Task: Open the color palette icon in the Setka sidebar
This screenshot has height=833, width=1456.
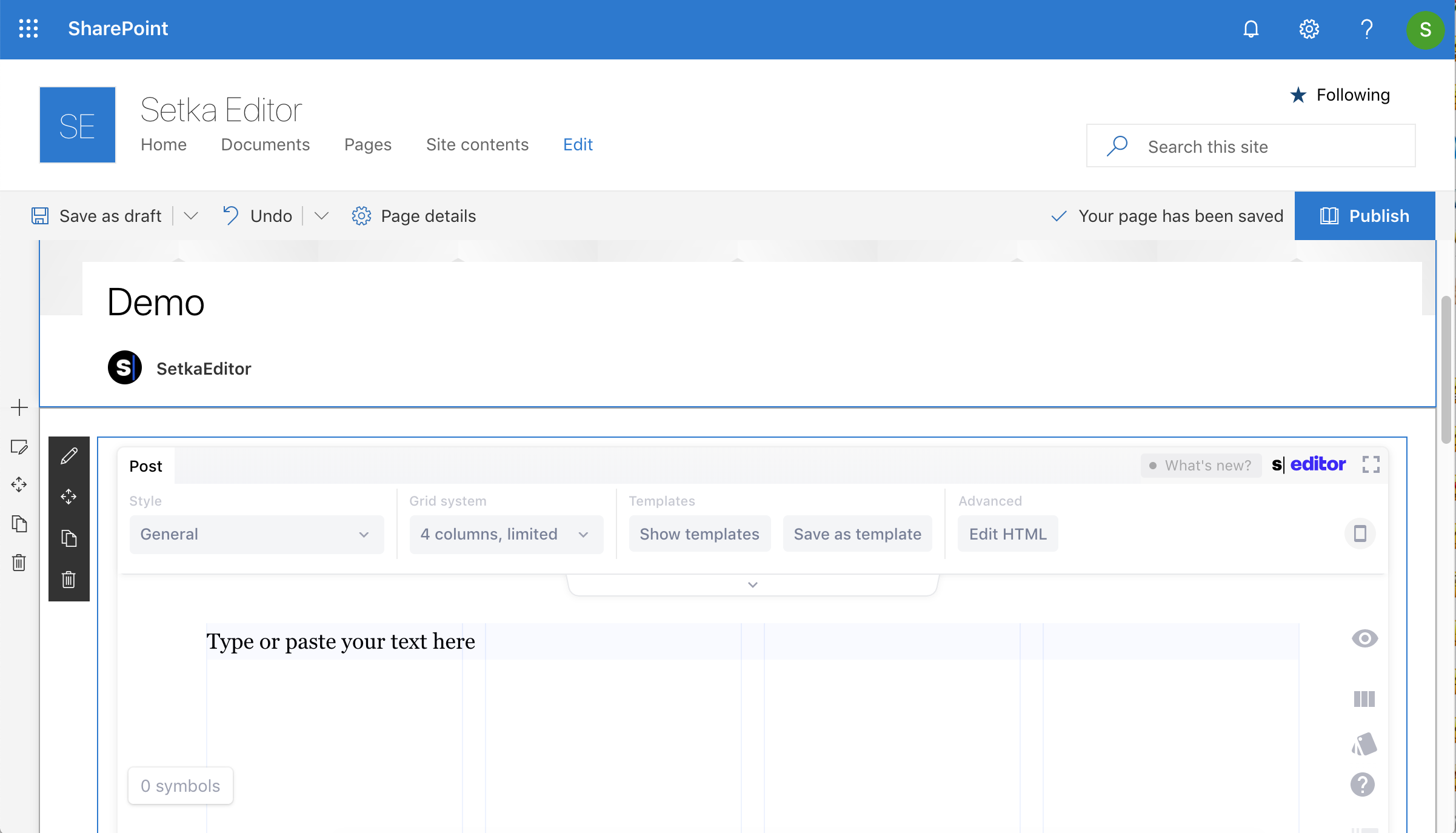Action: point(1364,744)
